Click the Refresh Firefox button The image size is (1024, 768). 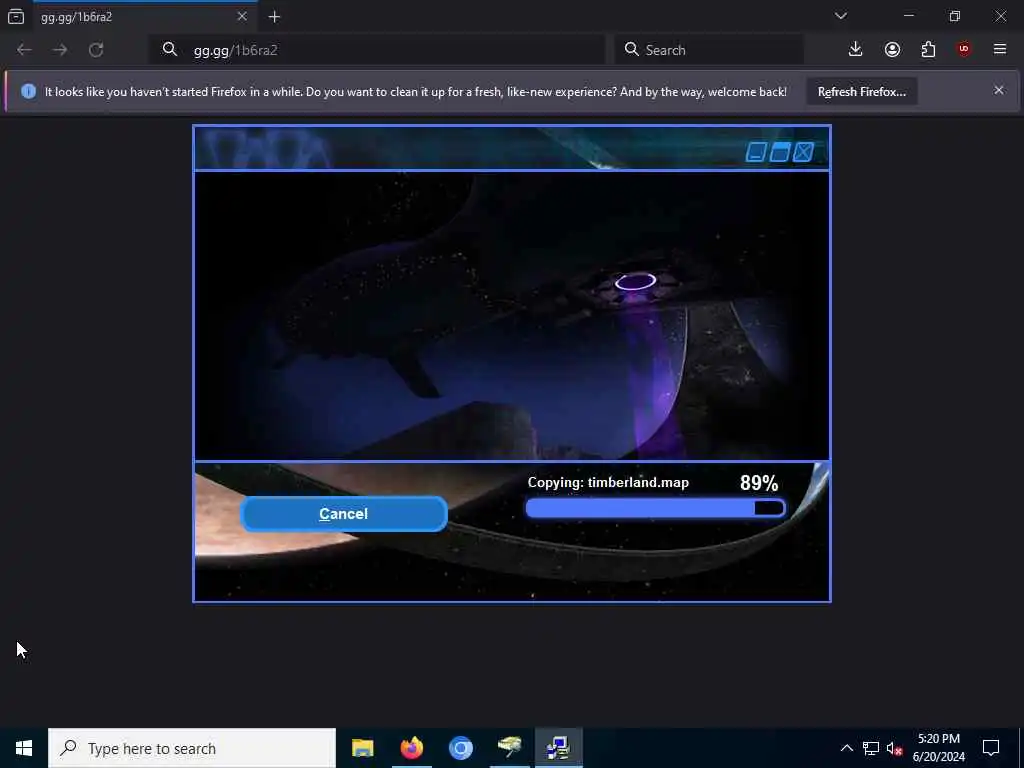[x=861, y=92]
